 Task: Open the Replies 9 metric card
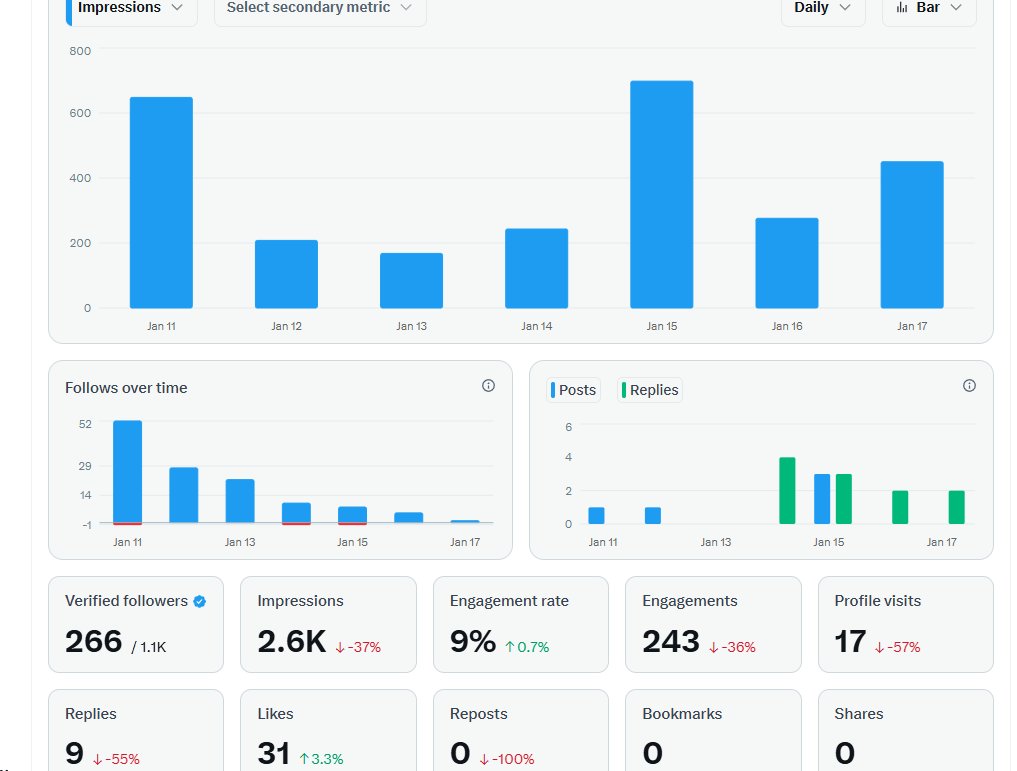click(136, 730)
